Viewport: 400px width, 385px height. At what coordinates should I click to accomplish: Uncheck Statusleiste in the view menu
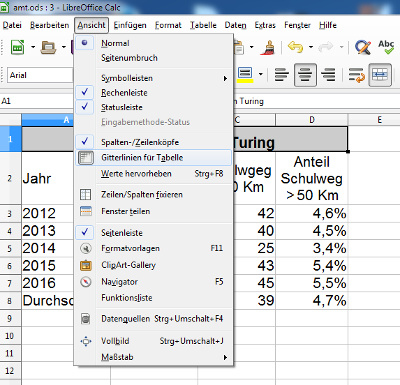[153, 107]
